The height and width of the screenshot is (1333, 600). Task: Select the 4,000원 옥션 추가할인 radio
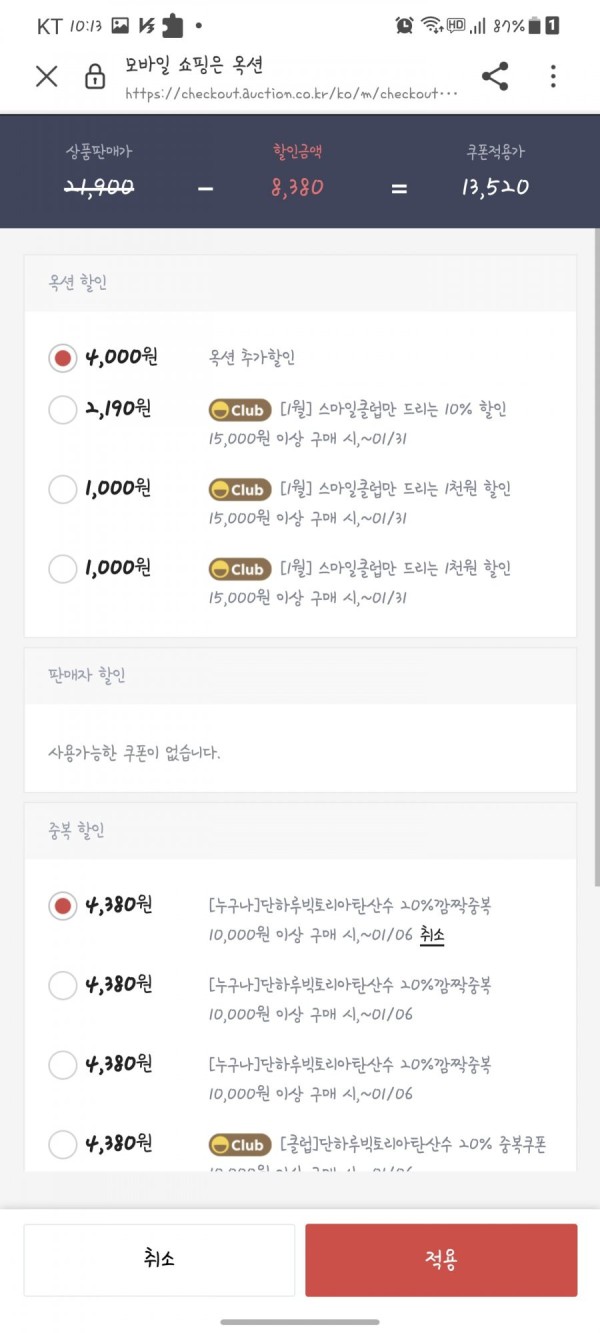pos(63,357)
